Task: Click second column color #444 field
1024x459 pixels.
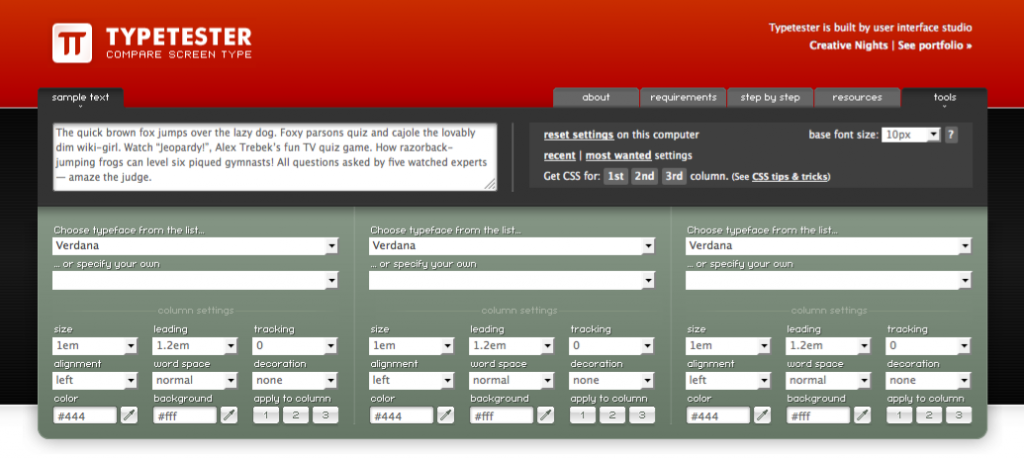Action: coord(402,415)
